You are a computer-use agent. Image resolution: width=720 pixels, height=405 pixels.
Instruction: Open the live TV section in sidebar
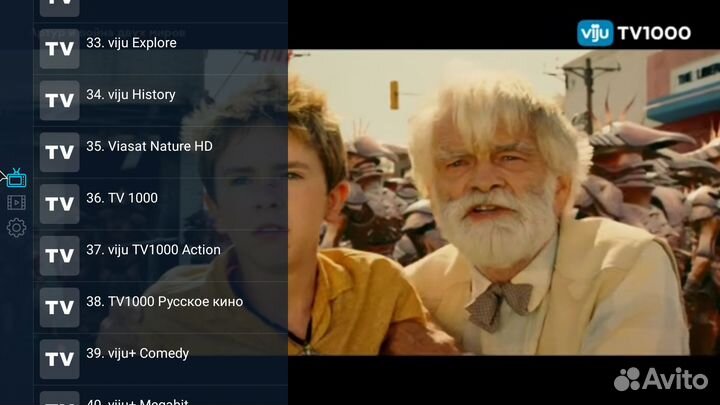tap(16, 178)
